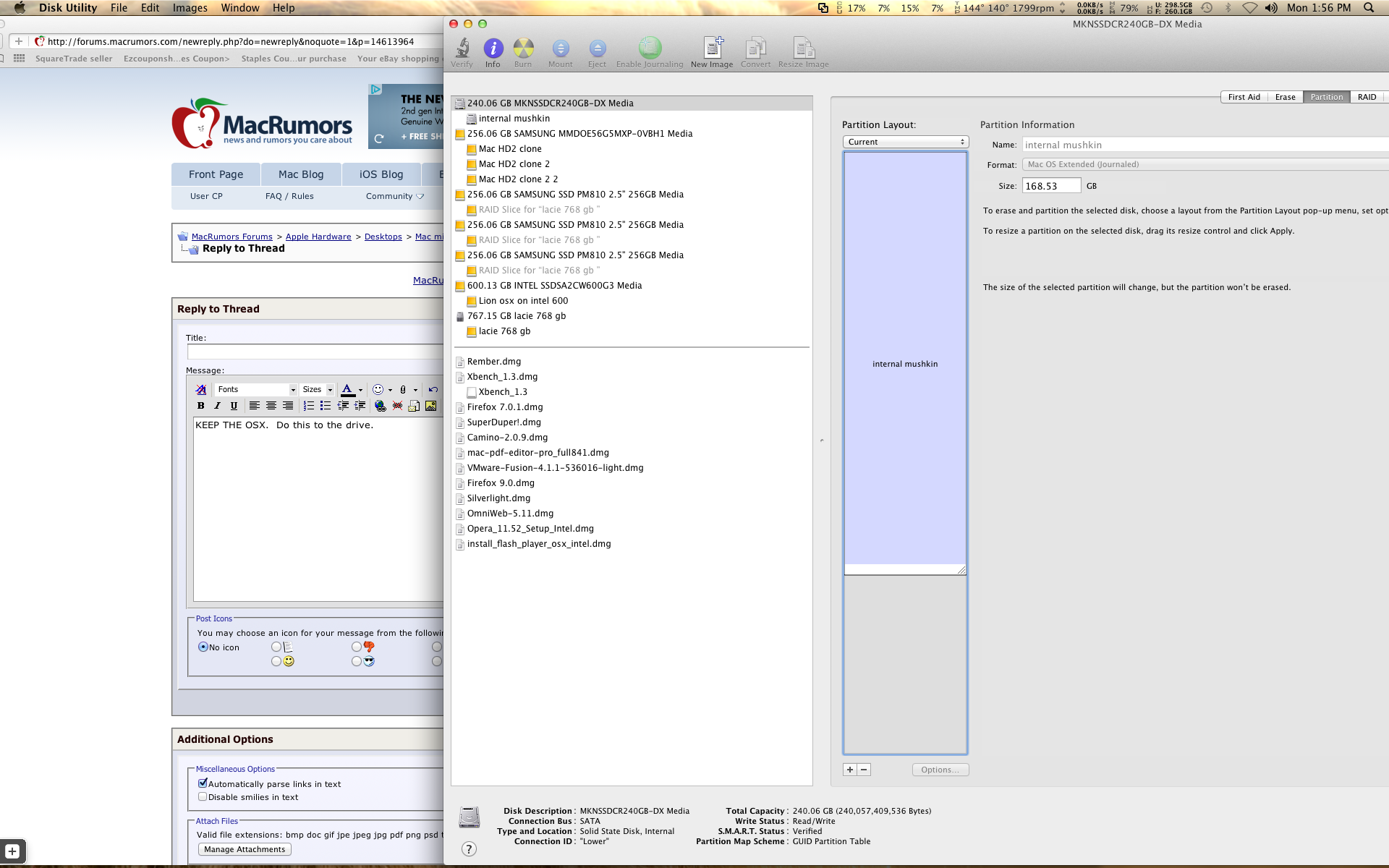Viewport: 1389px width, 868px height.
Task: Click the Verify toolbar icon
Action: (462, 49)
